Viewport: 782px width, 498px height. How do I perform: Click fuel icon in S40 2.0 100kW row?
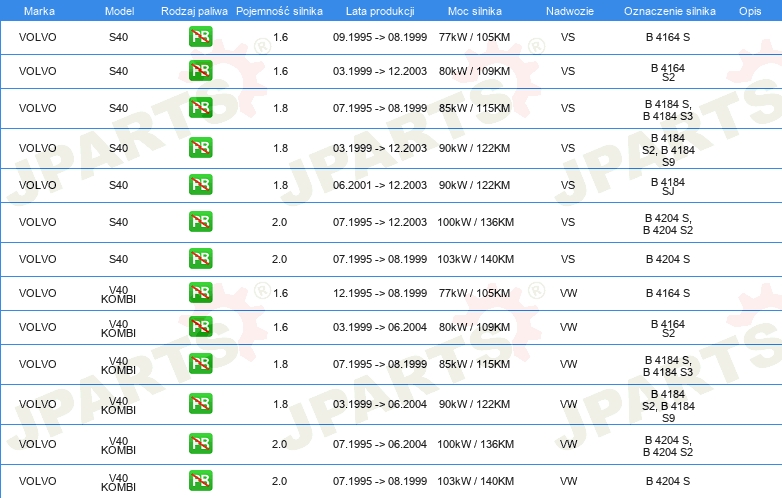click(200, 222)
